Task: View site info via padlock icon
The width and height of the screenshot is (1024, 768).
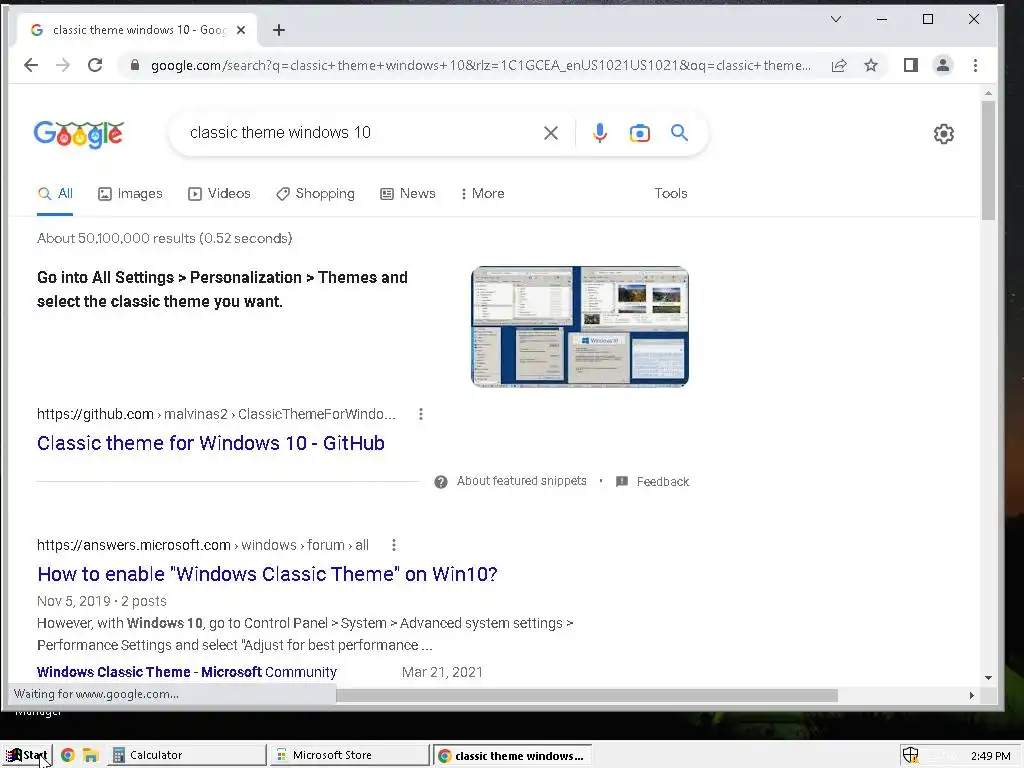Action: (x=135, y=65)
